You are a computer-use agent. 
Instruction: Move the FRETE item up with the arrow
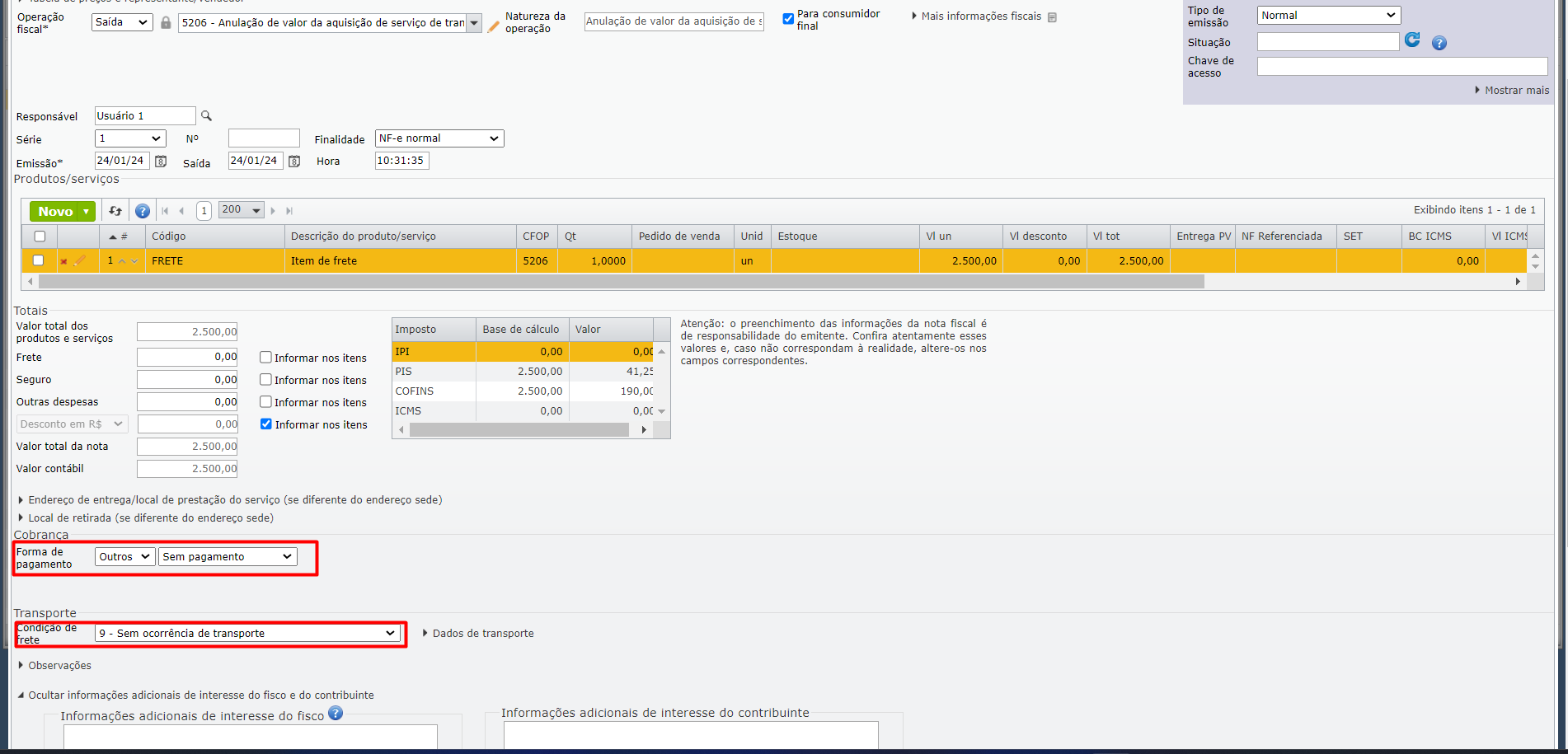click(122, 260)
